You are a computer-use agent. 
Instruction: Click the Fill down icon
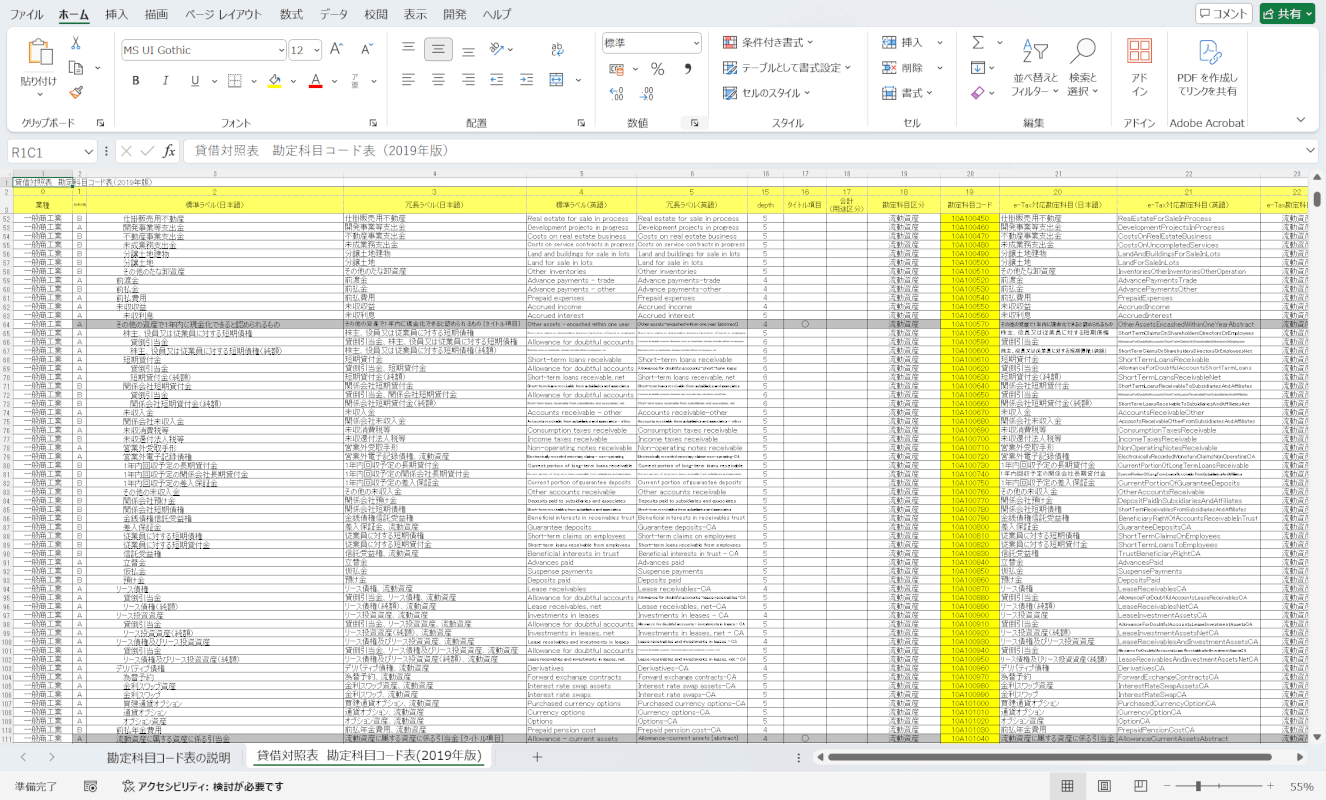(x=978, y=67)
